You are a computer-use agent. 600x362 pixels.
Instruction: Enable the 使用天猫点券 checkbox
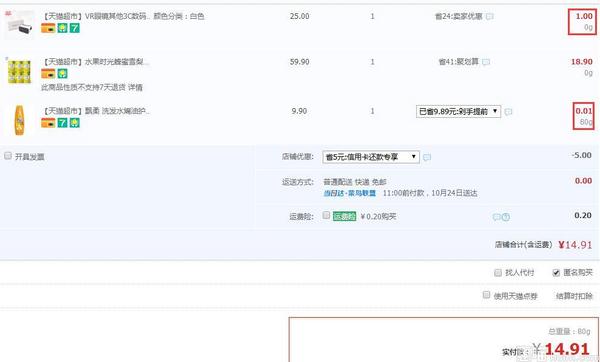(x=486, y=295)
